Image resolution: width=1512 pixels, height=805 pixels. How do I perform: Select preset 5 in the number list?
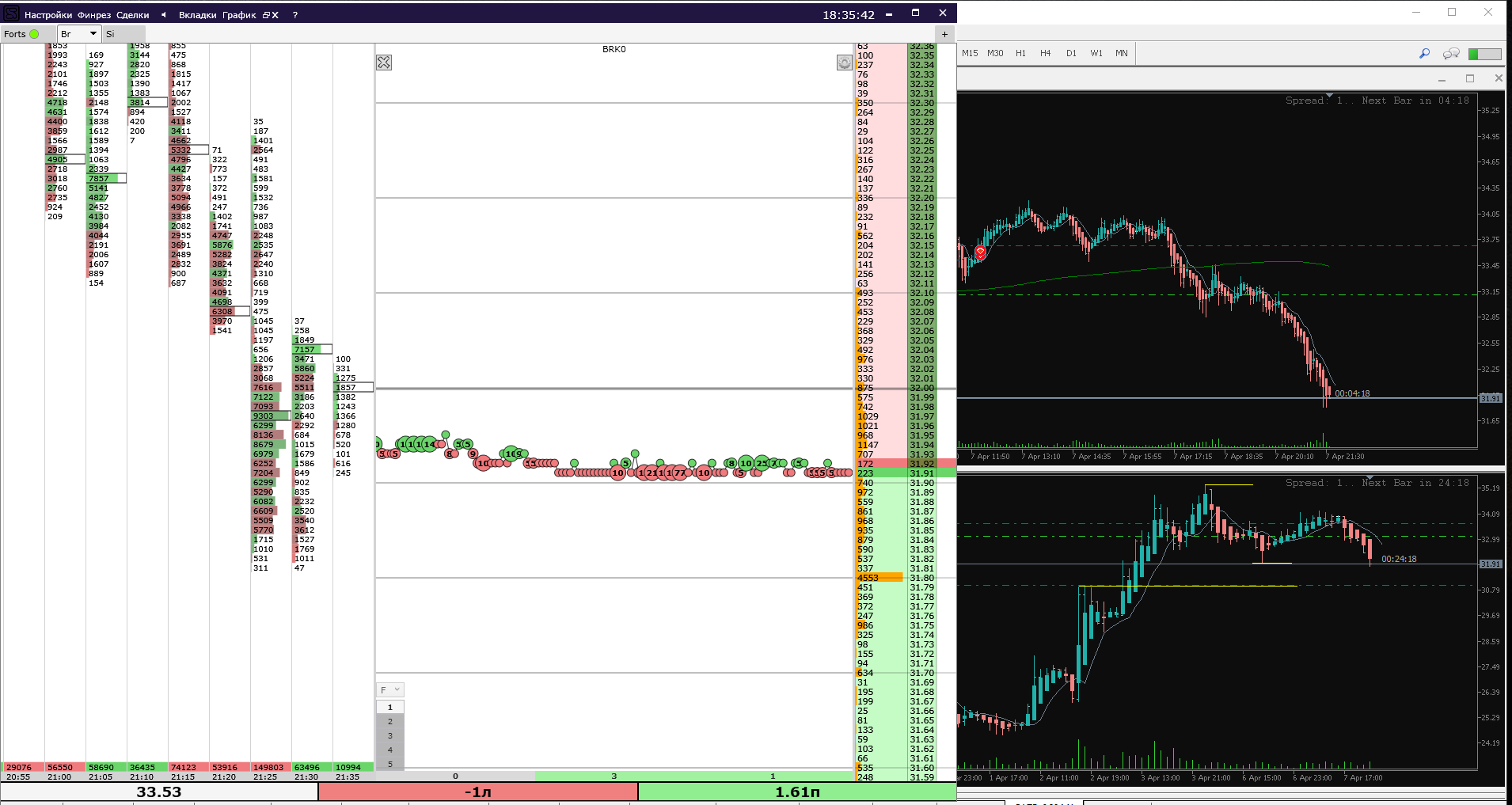click(389, 764)
